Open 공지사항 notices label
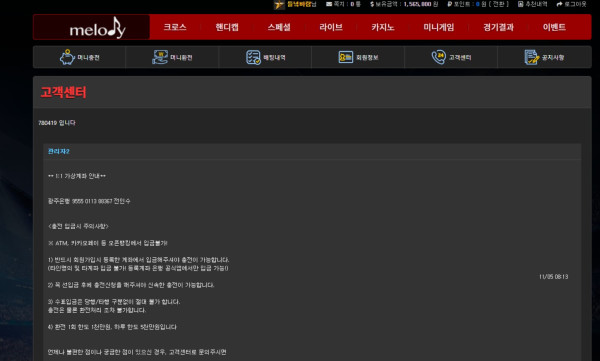The image size is (600, 361). tap(553, 57)
